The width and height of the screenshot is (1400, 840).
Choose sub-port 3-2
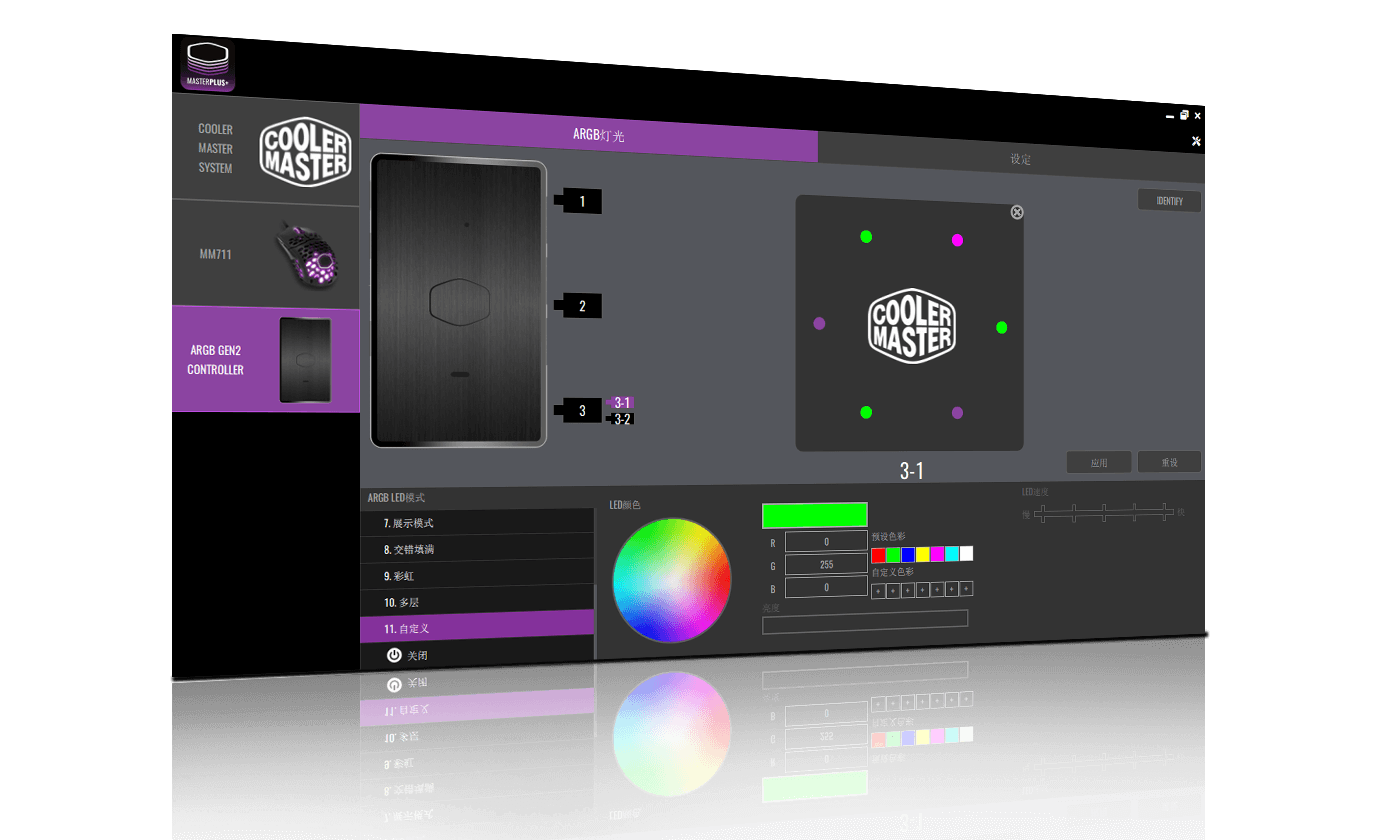click(x=621, y=419)
